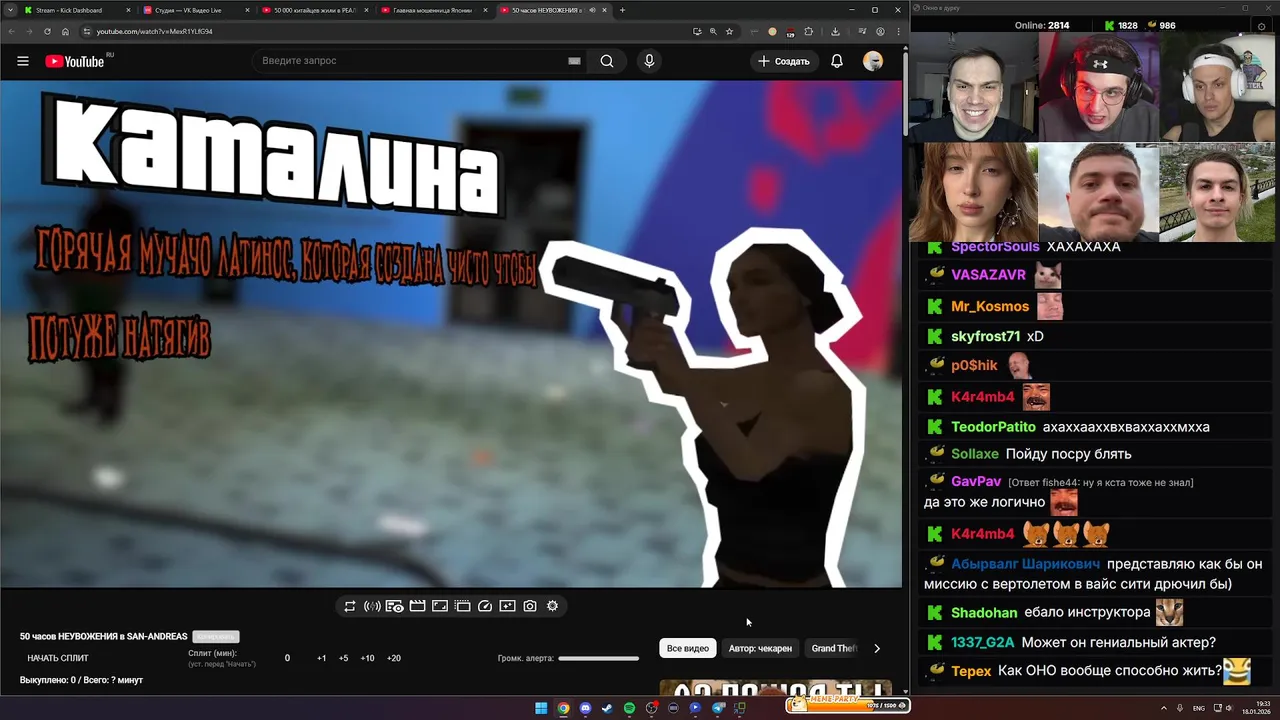Click the clapperboard icon in the player toolbar
Screen dimensions: 1280x720
(417, 606)
